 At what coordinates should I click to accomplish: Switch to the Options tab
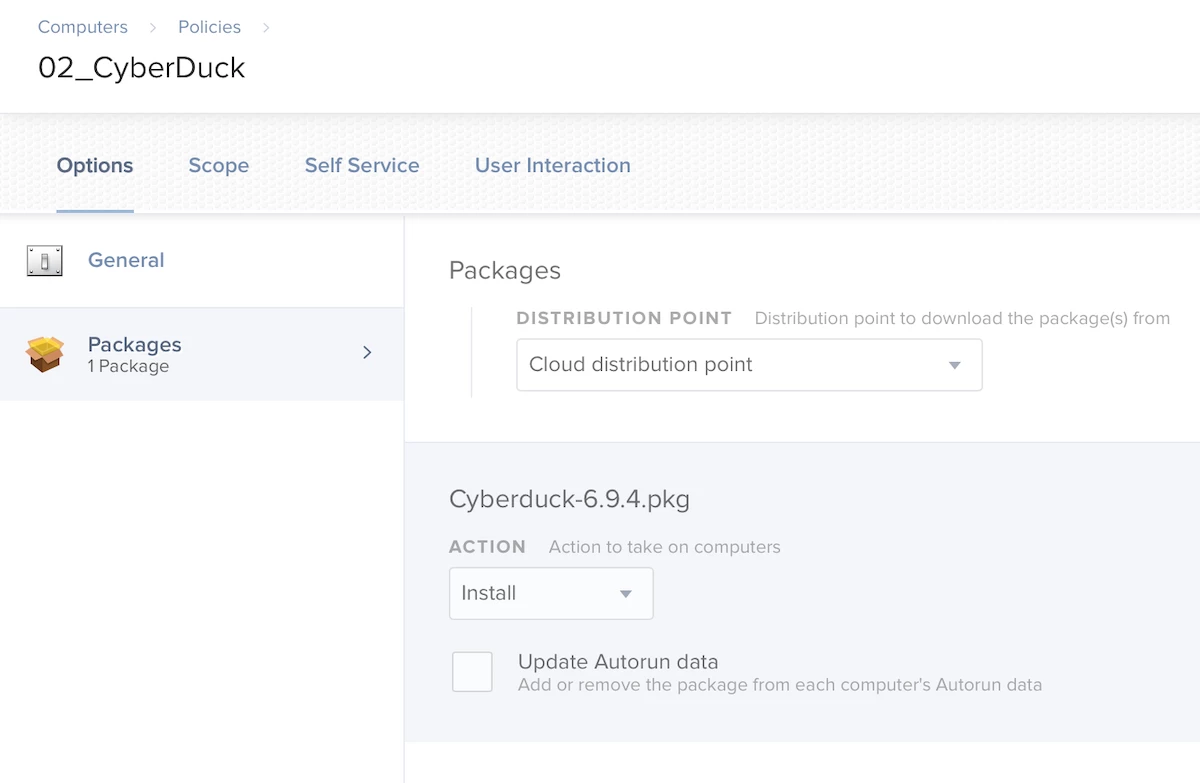pos(95,166)
